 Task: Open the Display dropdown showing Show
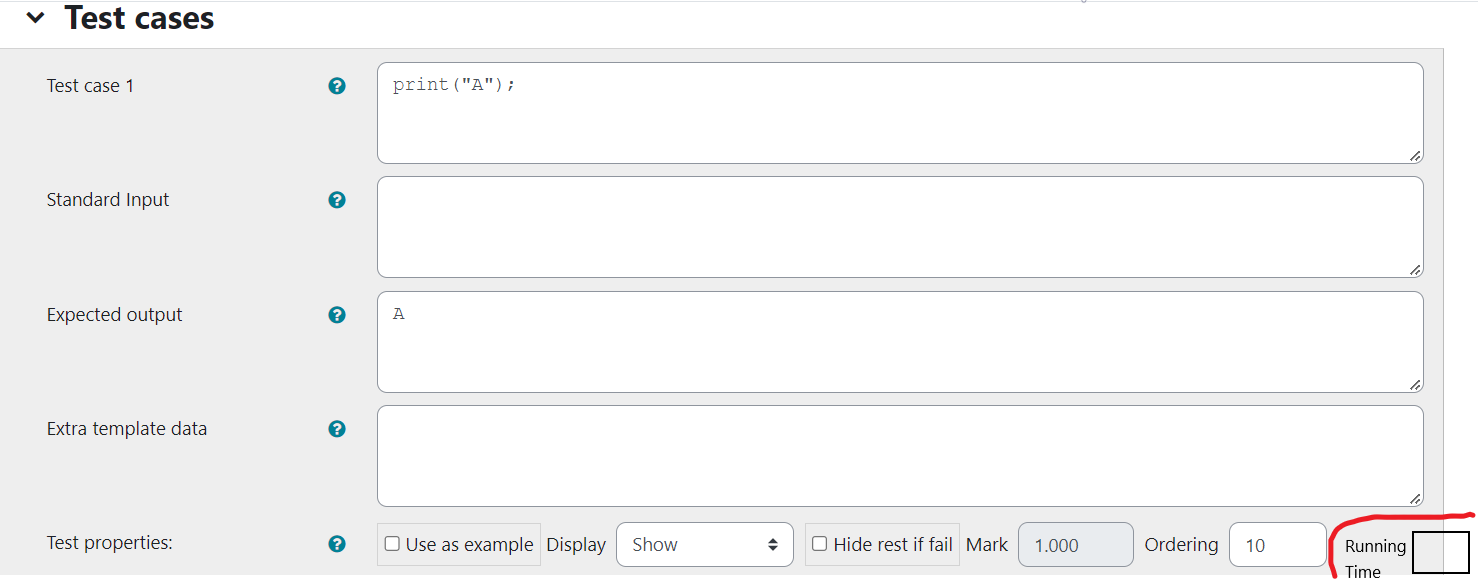[x=705, y=544]
